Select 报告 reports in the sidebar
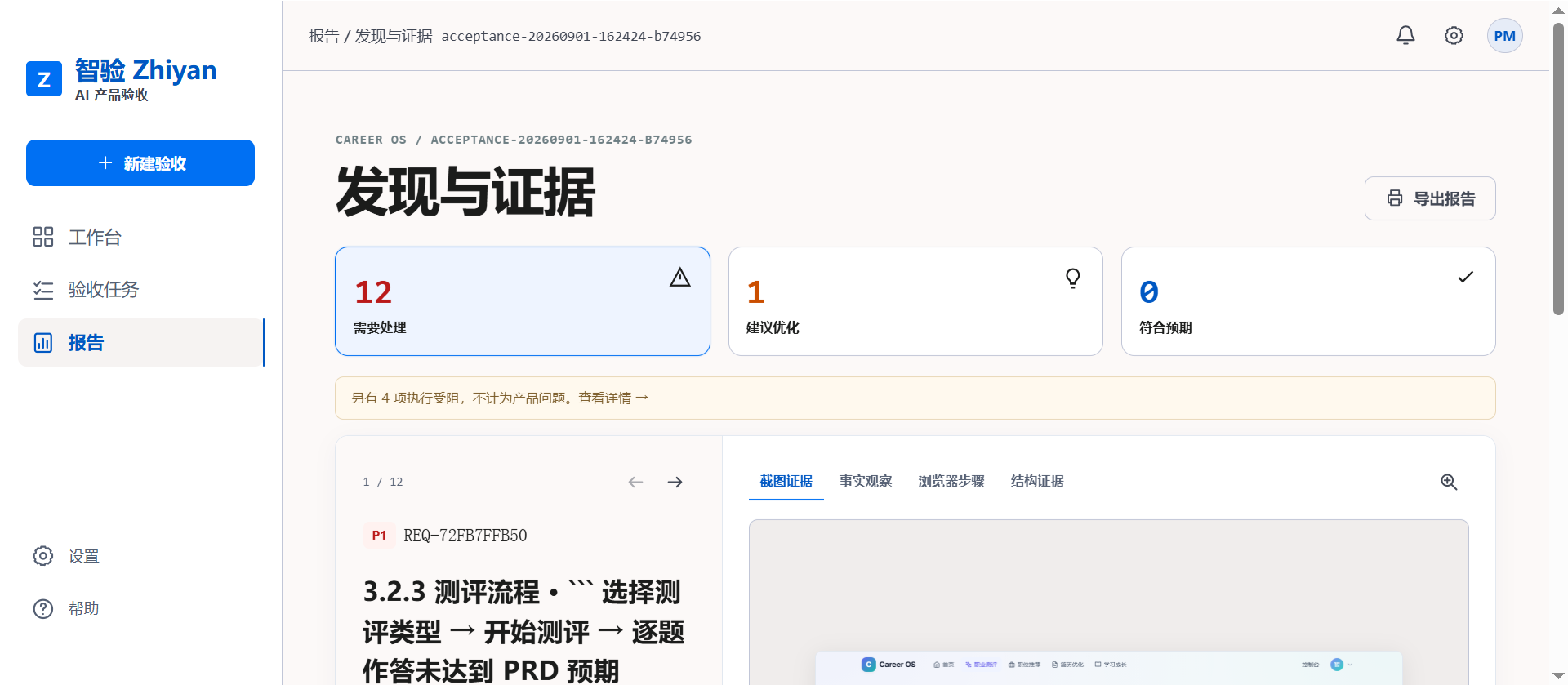 tap(140, 342)
